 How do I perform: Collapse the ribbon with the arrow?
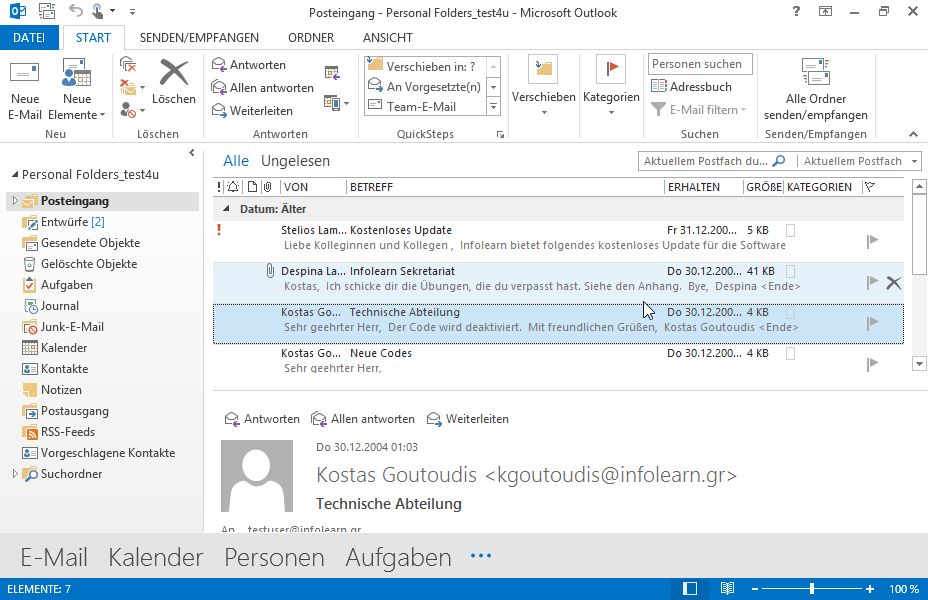click(913, 135)
